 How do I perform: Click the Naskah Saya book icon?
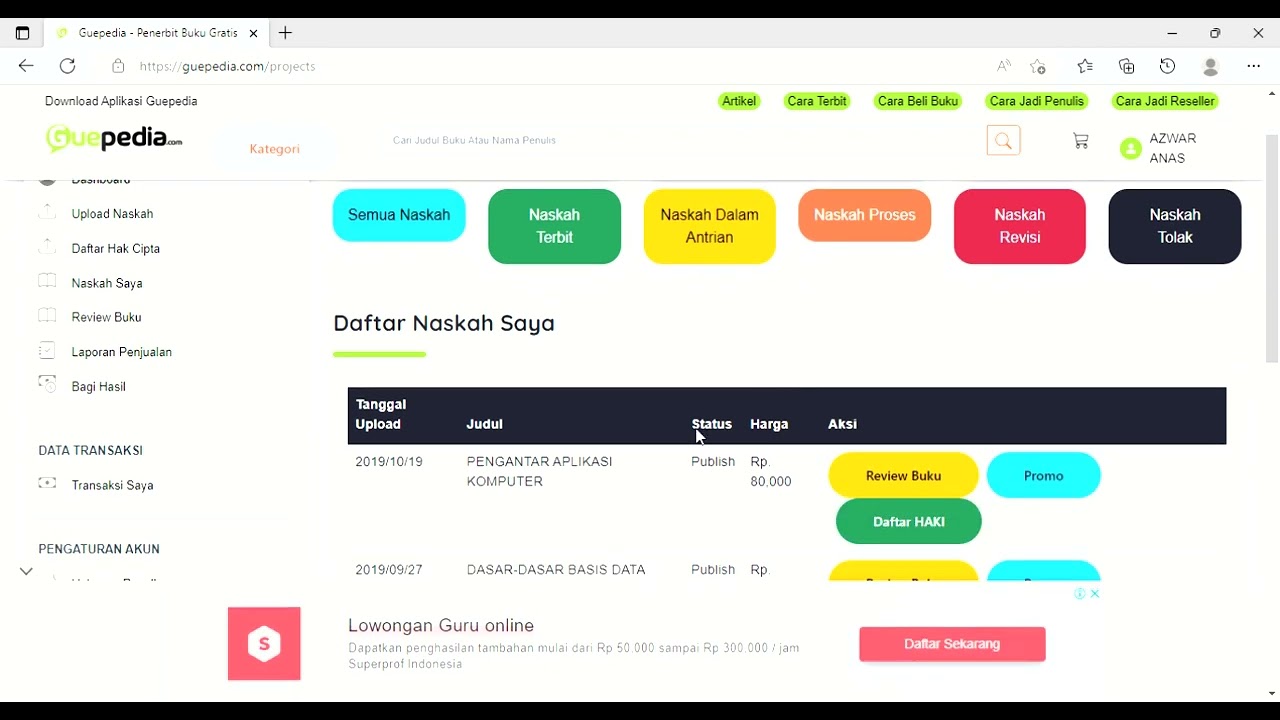click(x=47, y=282)
